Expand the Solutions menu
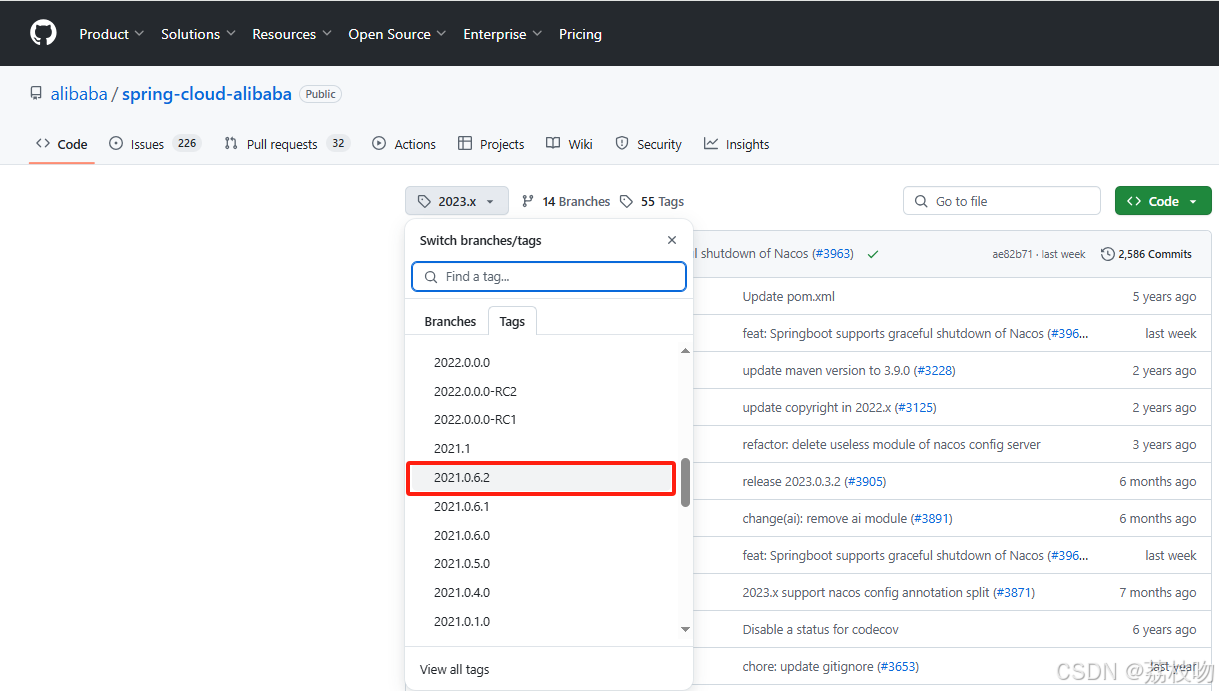Screen dimensions: 1219x691 198,34
